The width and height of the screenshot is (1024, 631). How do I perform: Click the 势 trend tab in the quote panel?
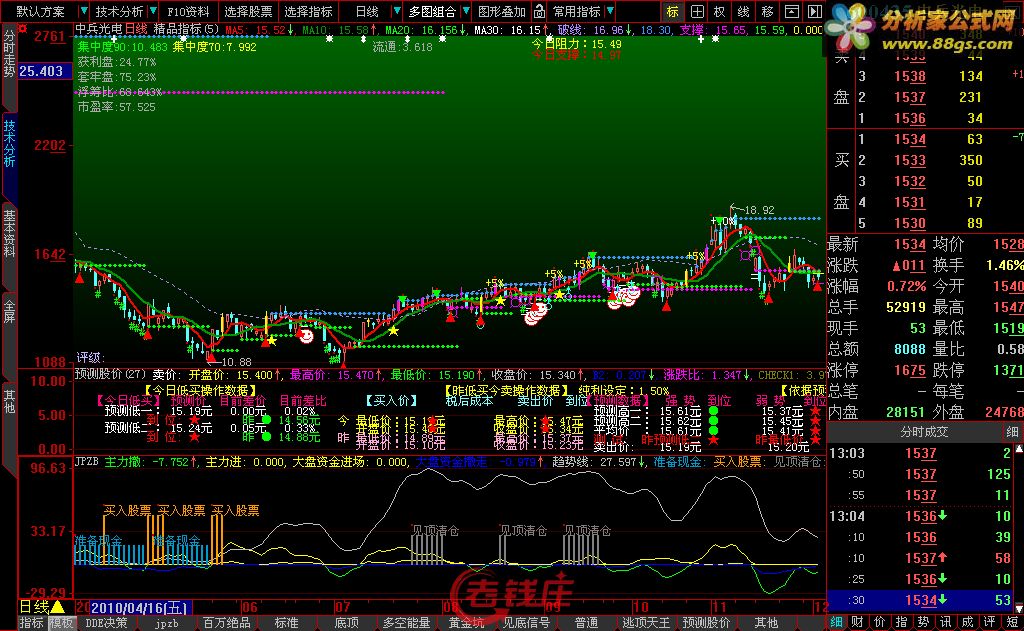pos(923,623)
